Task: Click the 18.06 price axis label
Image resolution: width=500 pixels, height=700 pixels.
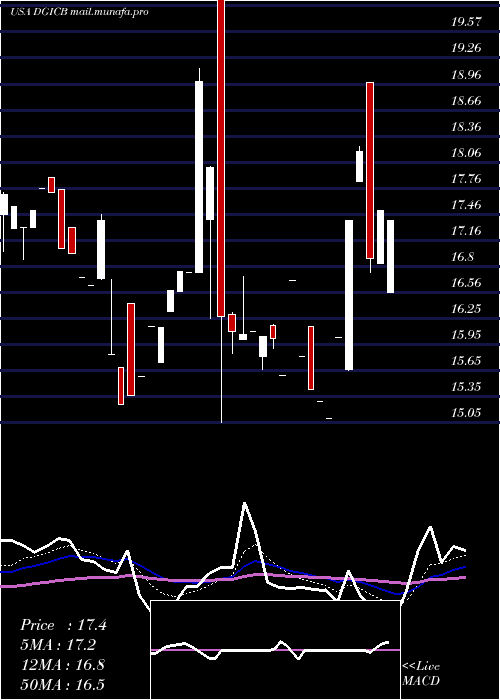Action: (466, 153)
